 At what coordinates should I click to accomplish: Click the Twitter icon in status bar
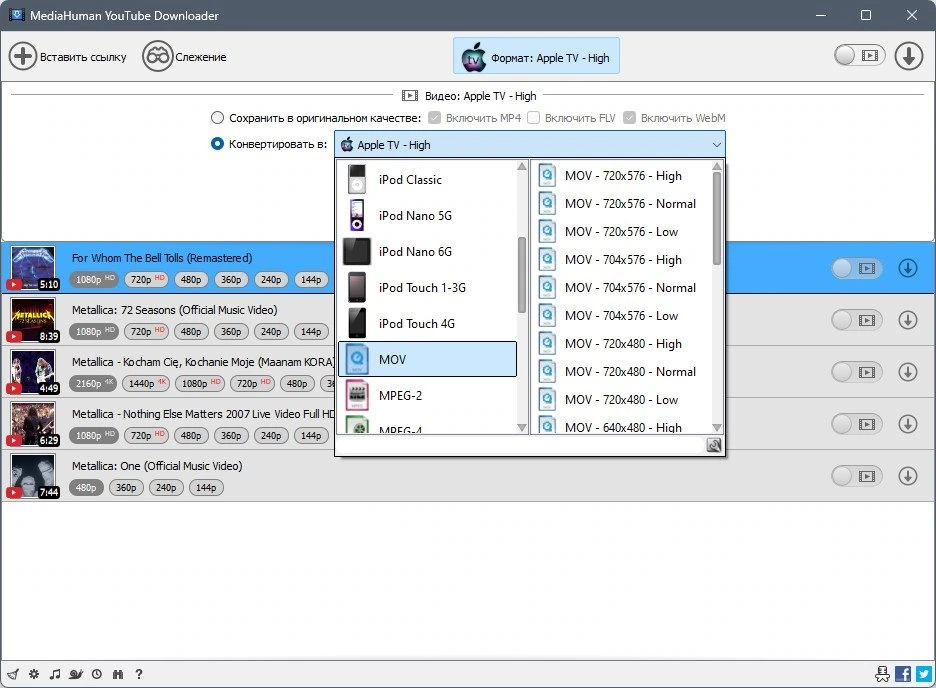pyautogui.click(x=924, y=674)
